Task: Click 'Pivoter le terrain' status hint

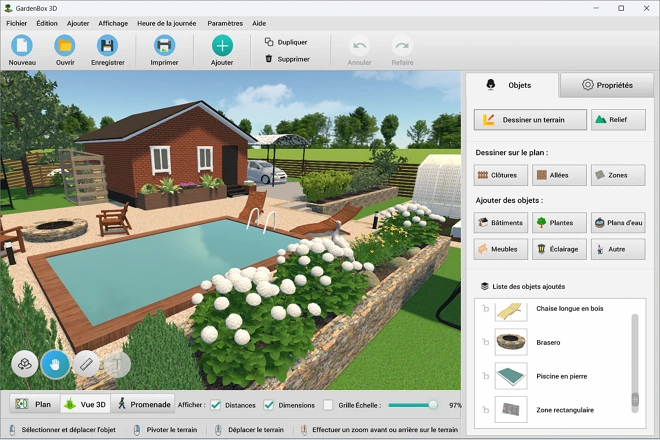Action: click(172, 430)
